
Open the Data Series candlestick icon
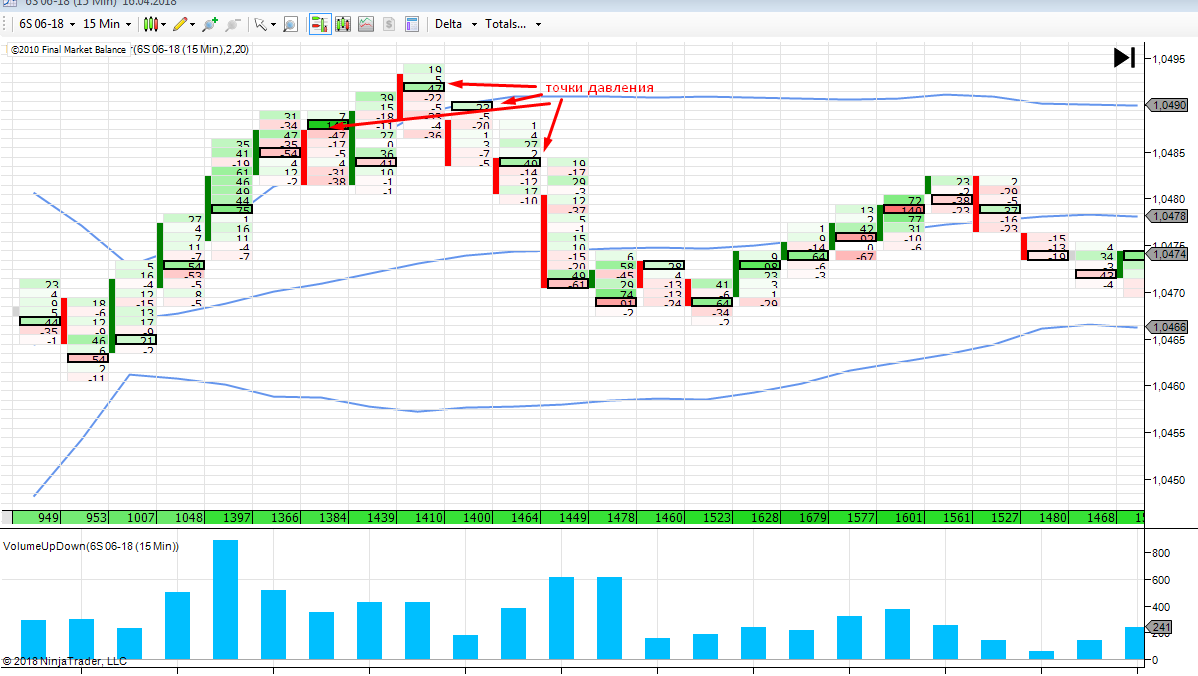coord(343,24)
